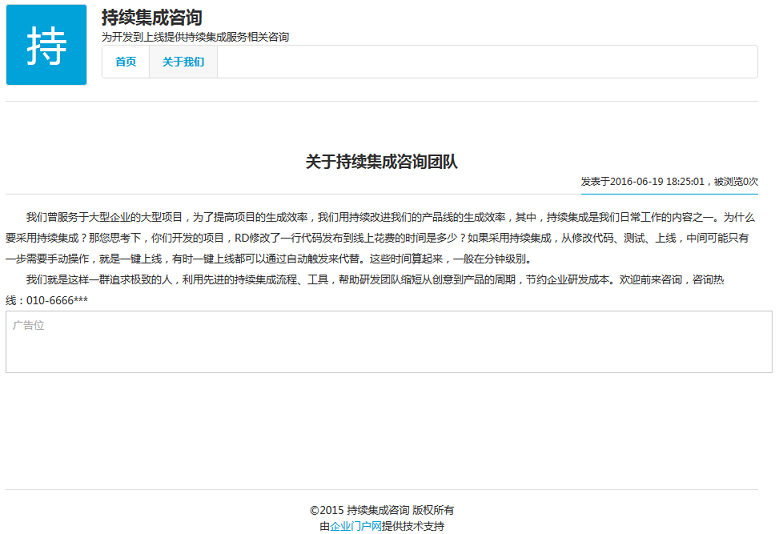The height and width of the screenshot is (534, 779).
Task: Click the 发表于2016-06-19 18:25:01 publish info
Action: coord(669,181)
